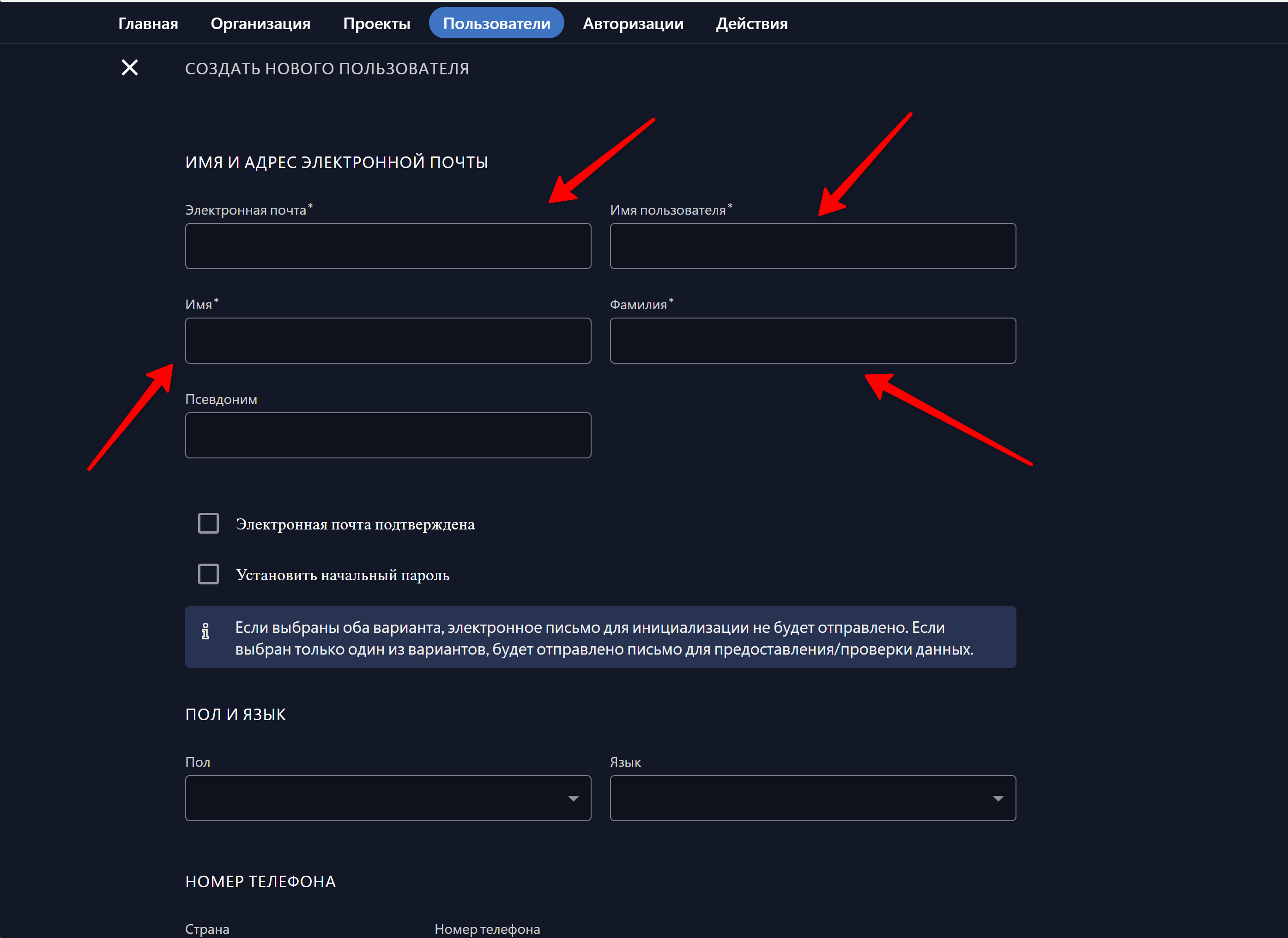Check 'Электронная почта подтверждена' checkbox

click(x=208, y=523)
